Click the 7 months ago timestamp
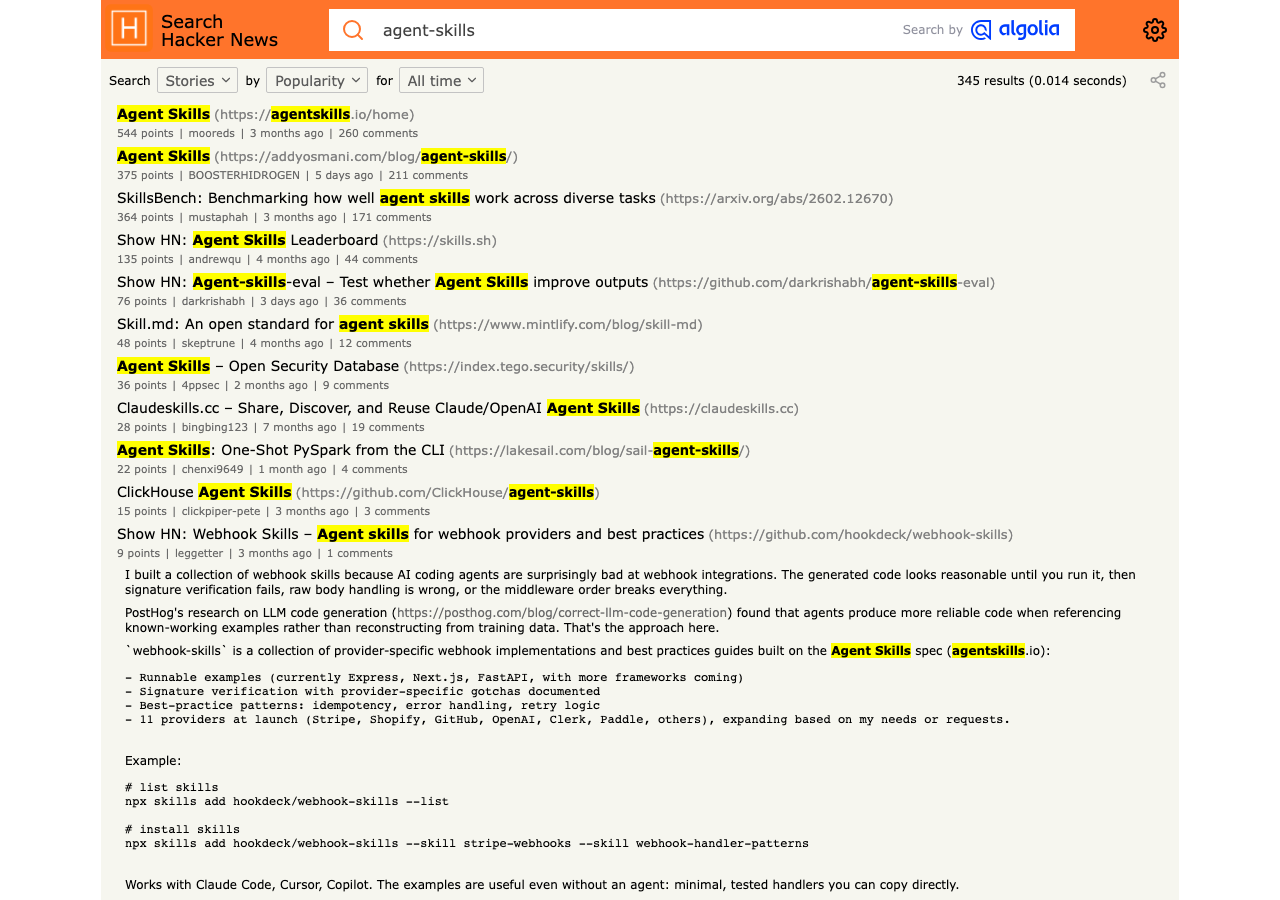The height and width of the screenshot is (900, 1280). (300, 427)
